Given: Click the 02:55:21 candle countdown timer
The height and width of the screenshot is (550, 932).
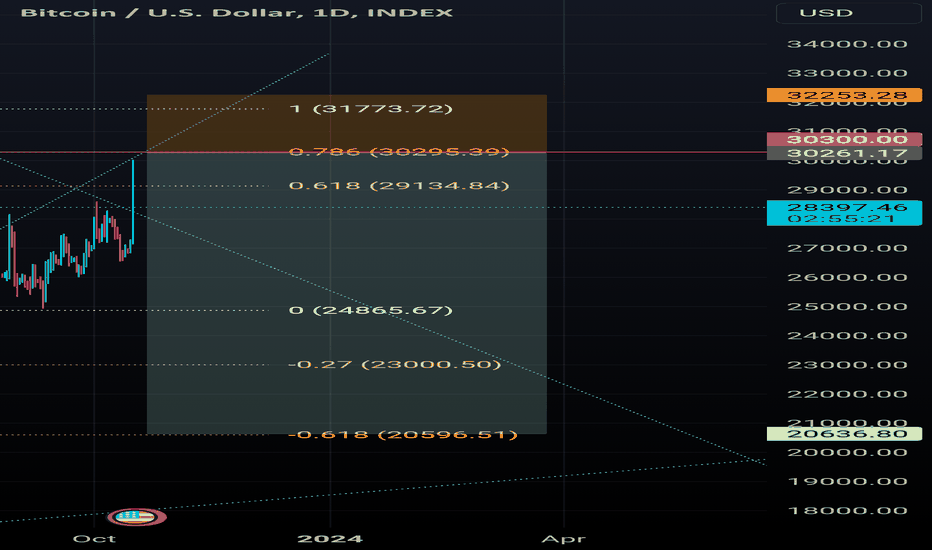Looking at the screenshot, I should (x=841, y=219).
